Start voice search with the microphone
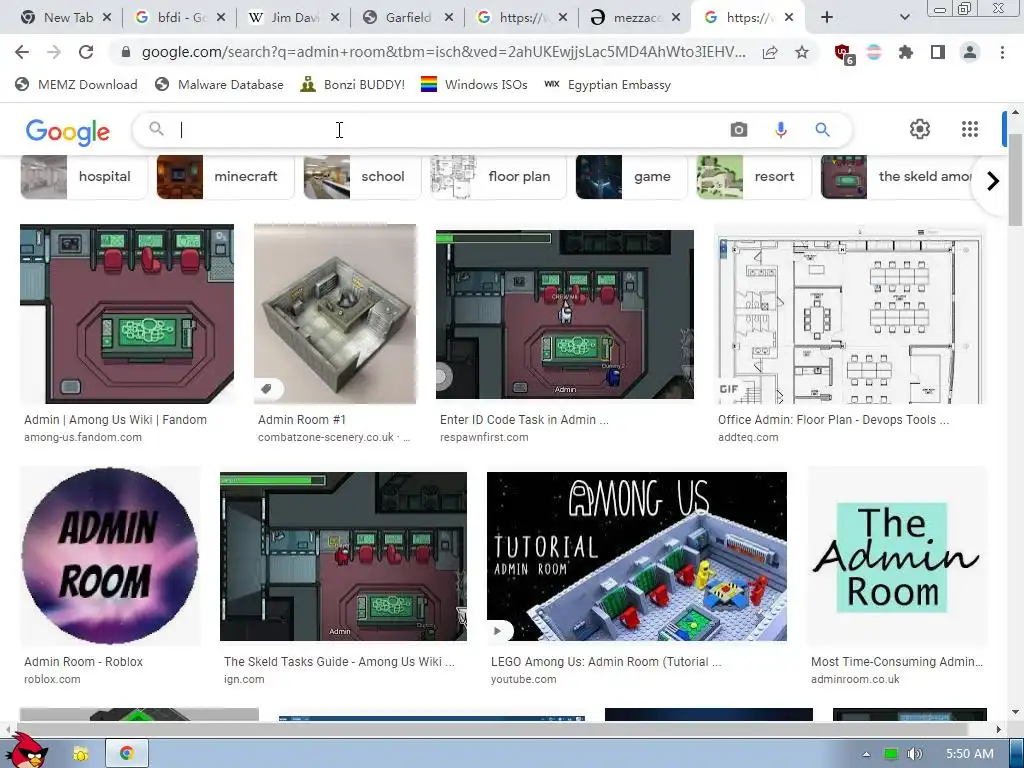 (x=780, y=130)
